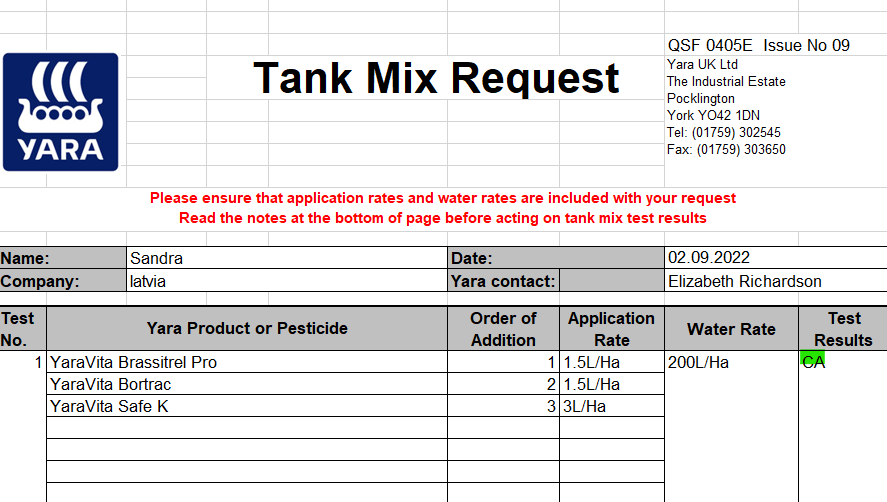The height and width of the screenshot is (502, 887).
Task: Click the 3L/Ha application rate cell
Action: click(x=611, y=406)
